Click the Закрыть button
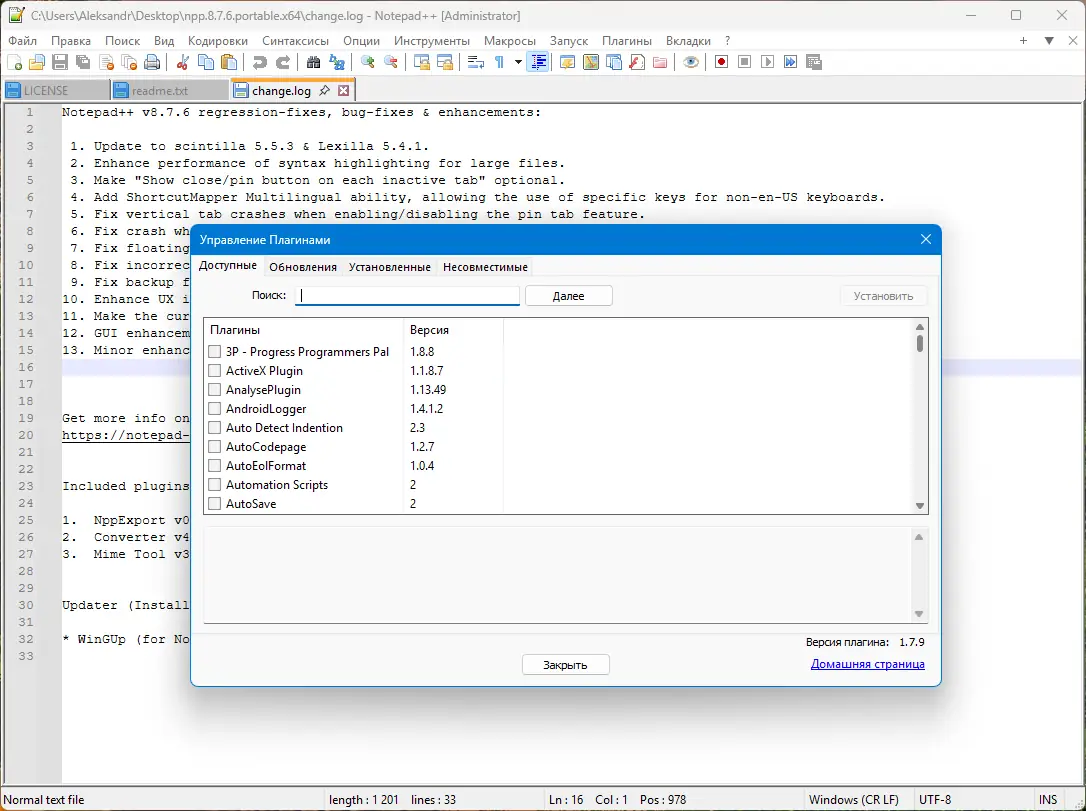The width and height of the screenshot is (1086, 811). [565, 663]
